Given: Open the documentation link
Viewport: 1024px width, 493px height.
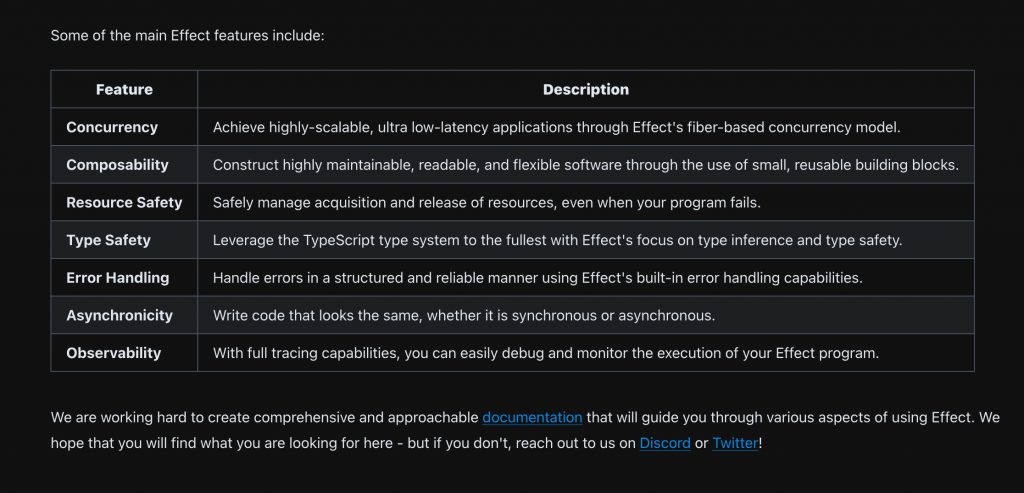Looking at the screenshot, I should (x=532, y=417).
